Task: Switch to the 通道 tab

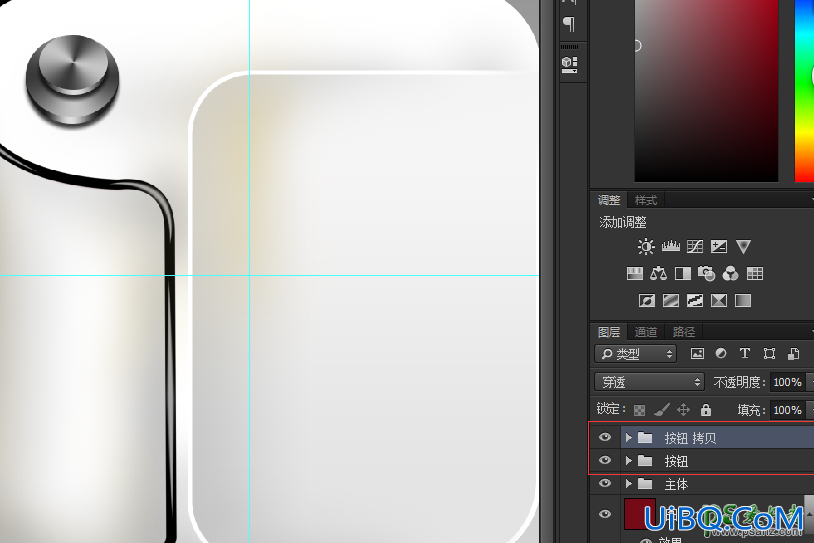Action: coord(646,332)
